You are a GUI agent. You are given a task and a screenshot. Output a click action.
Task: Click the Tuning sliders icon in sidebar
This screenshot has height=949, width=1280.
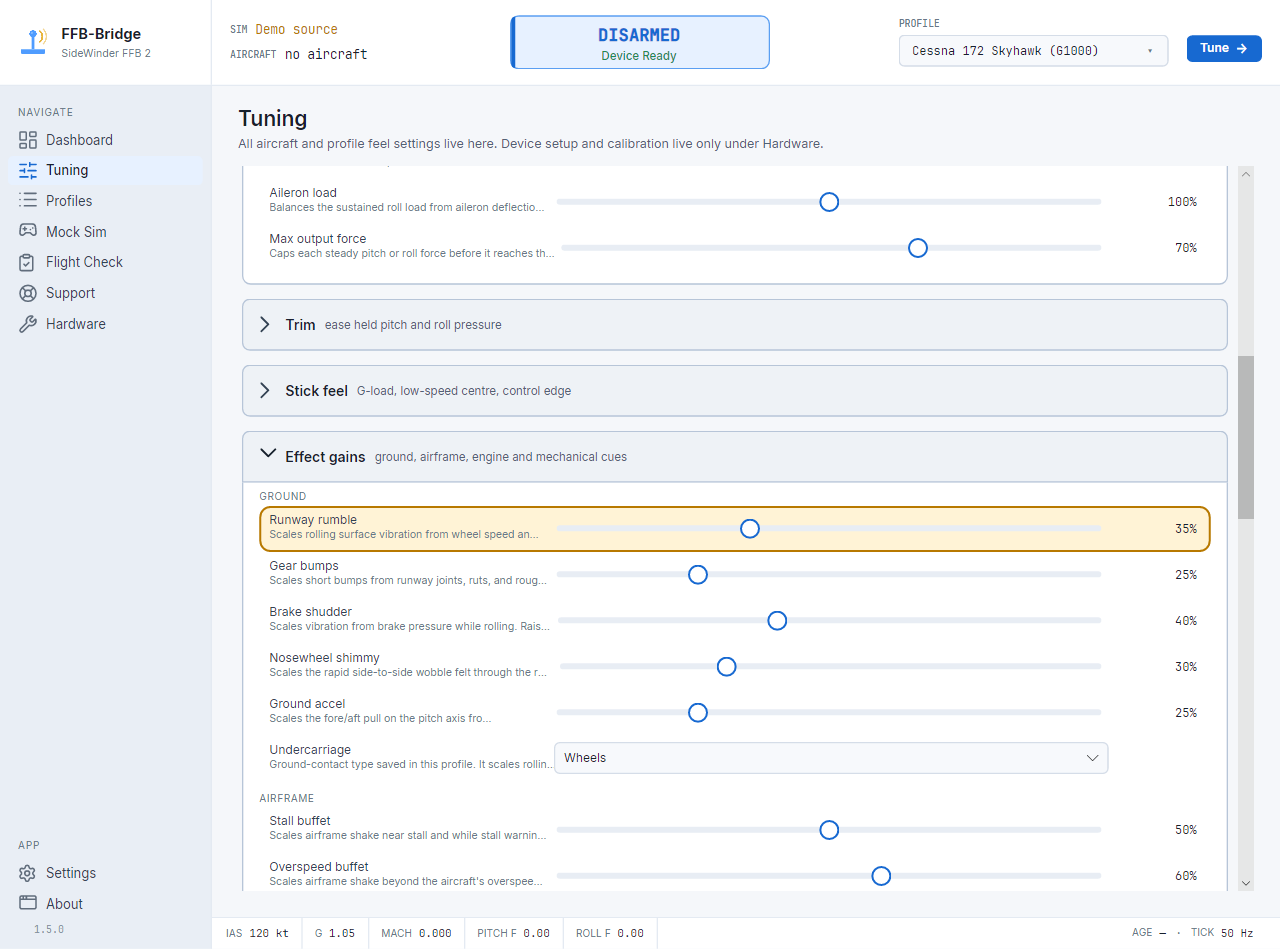(28, 170)
